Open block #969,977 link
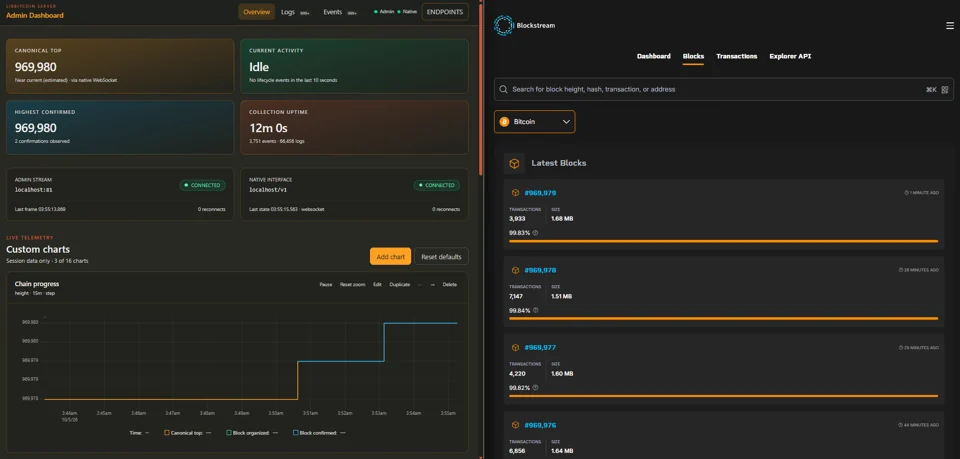This screenshot has width=960, height=459. point(540,348)
